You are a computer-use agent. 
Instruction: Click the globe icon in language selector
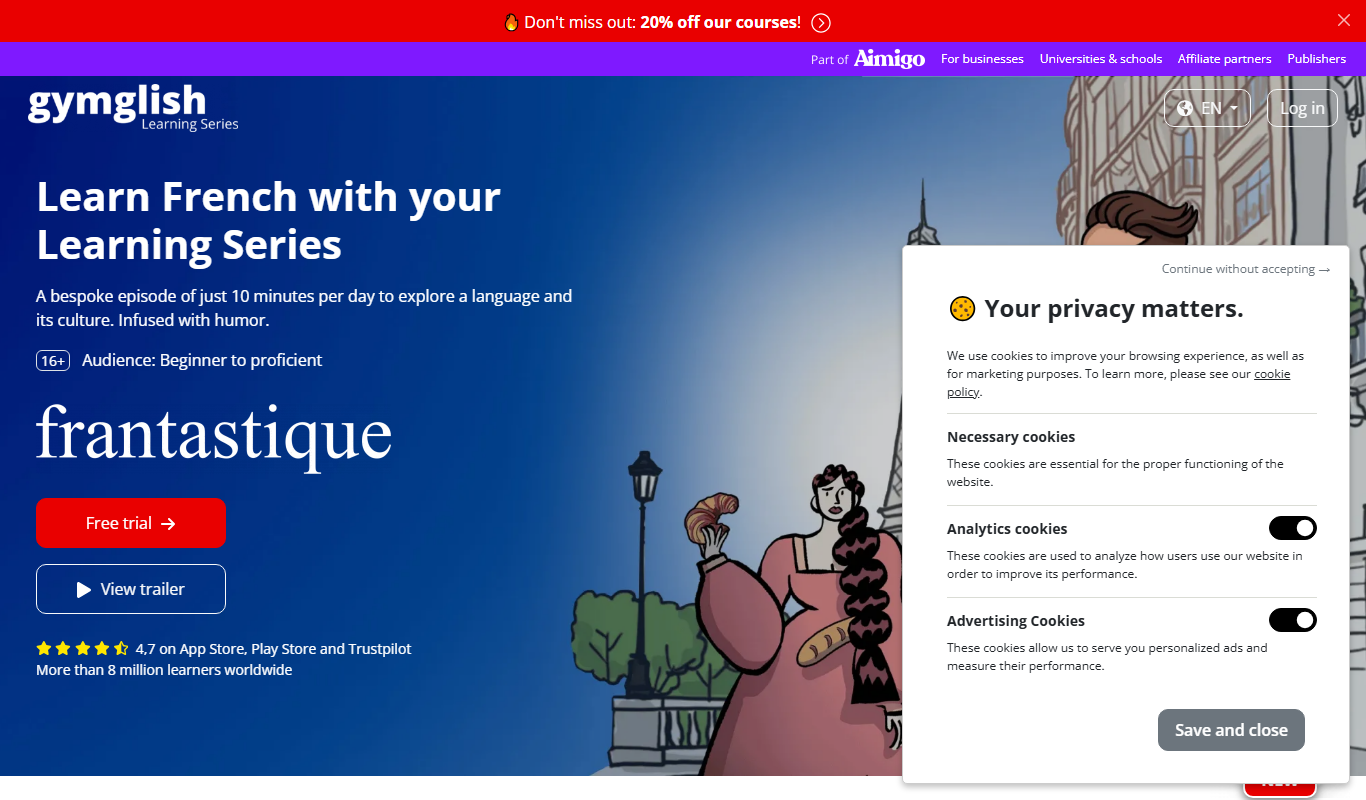point(1185,108)
